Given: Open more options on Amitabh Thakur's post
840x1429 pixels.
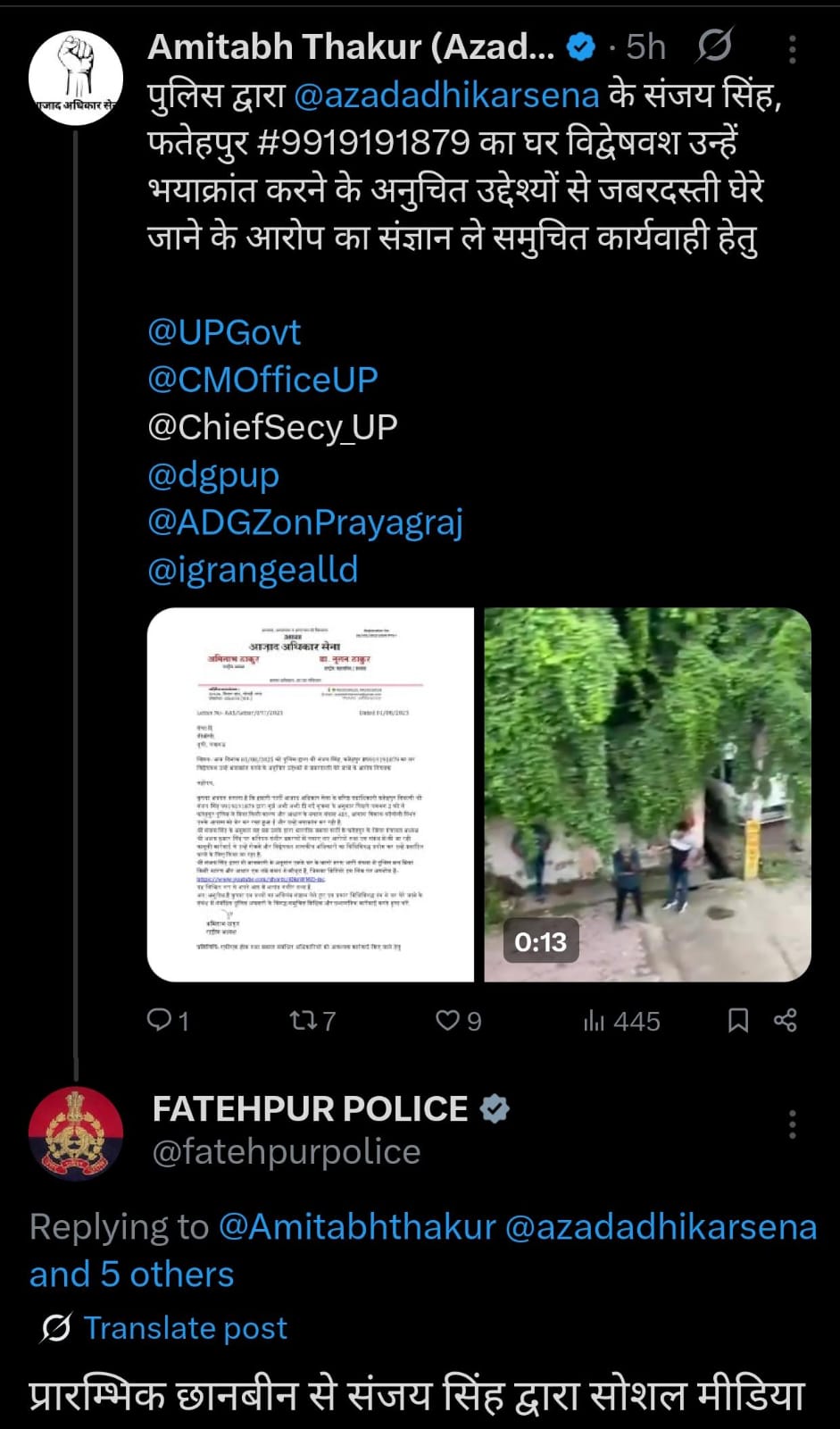Looking at the screenshot, I should tap(792, 50).
